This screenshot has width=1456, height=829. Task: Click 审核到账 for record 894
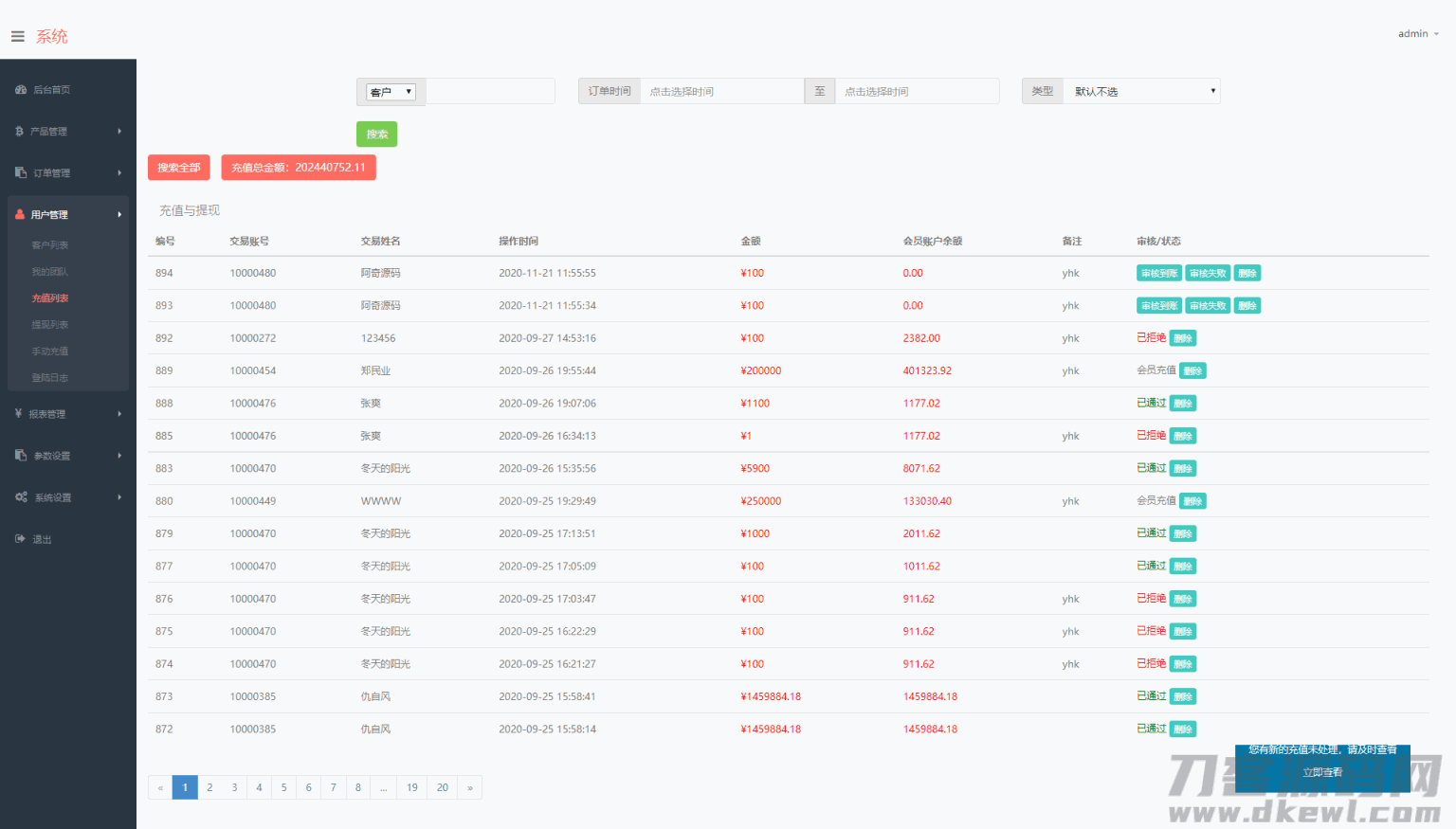1158,274
